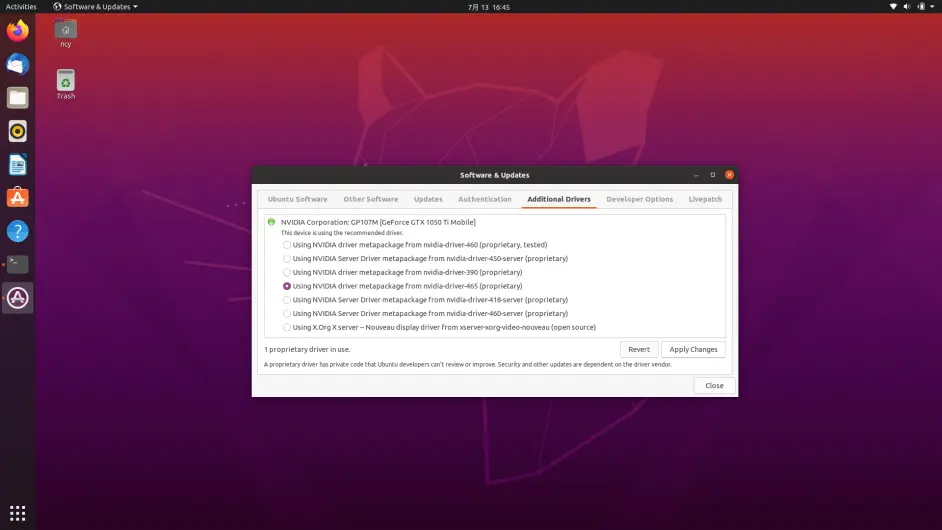Switch to Ubuntu Software tab
Viewport: 942px width, 530px height.
coord(297,200)
